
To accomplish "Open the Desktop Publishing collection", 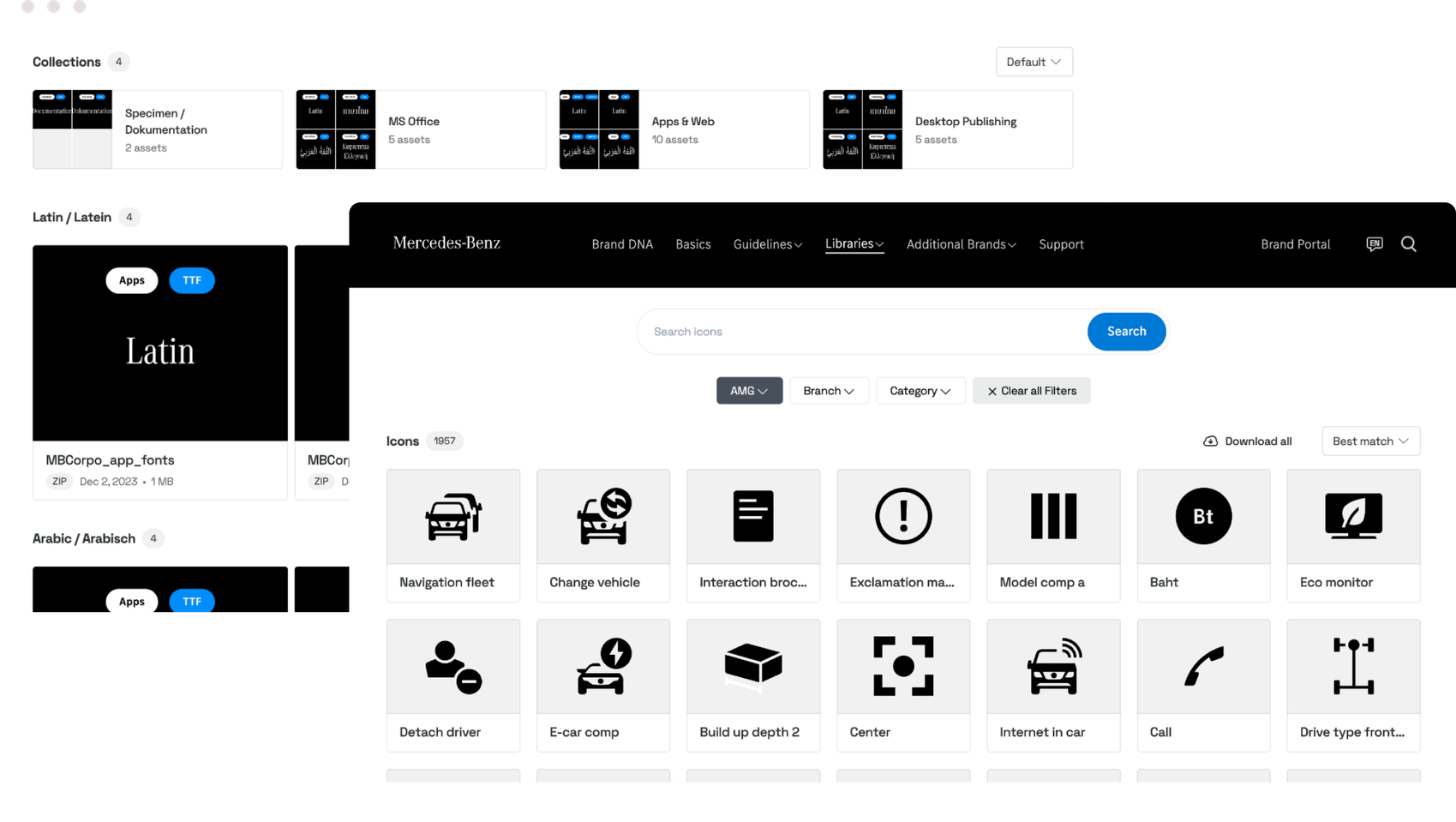I will (947, 129).
